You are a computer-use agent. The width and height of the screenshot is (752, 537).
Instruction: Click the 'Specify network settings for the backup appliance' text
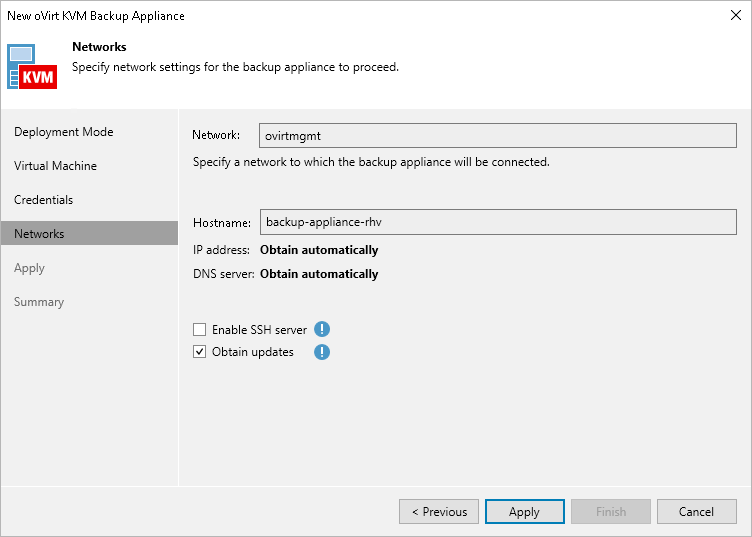235,67
